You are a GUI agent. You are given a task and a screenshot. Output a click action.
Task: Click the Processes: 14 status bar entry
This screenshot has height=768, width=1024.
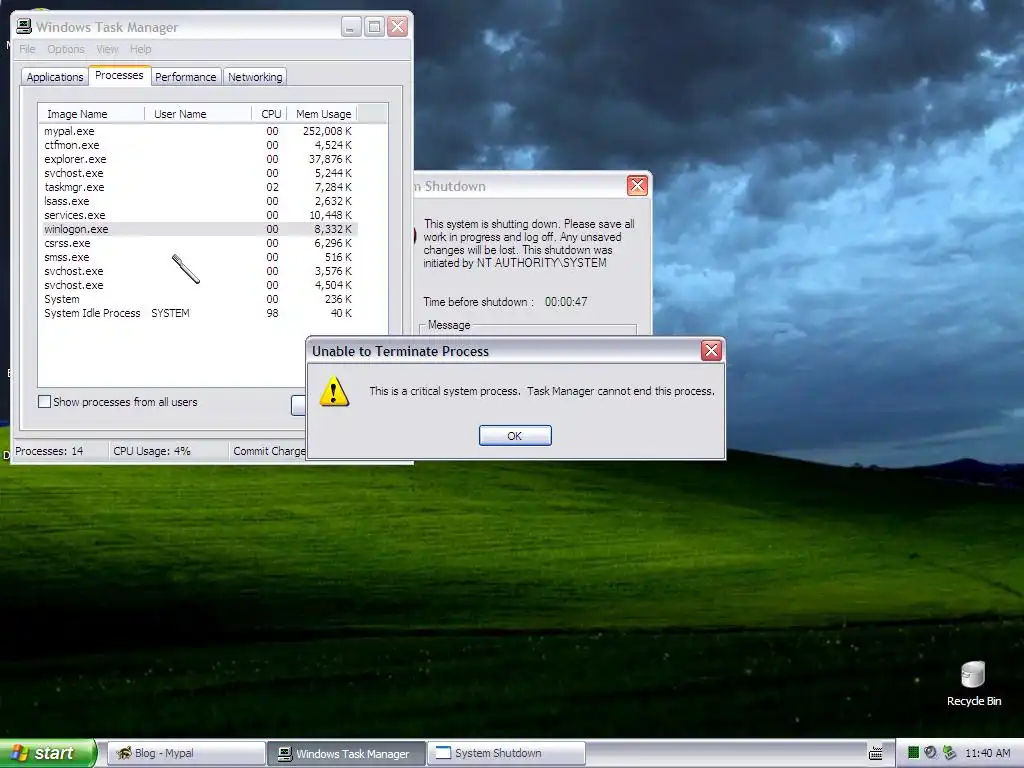coord(49,451)
